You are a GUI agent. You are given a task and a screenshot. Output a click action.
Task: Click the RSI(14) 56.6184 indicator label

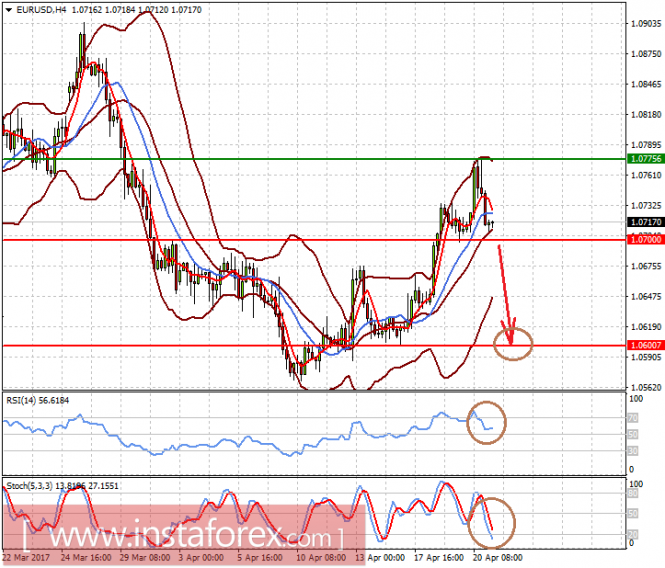point(37,400)
